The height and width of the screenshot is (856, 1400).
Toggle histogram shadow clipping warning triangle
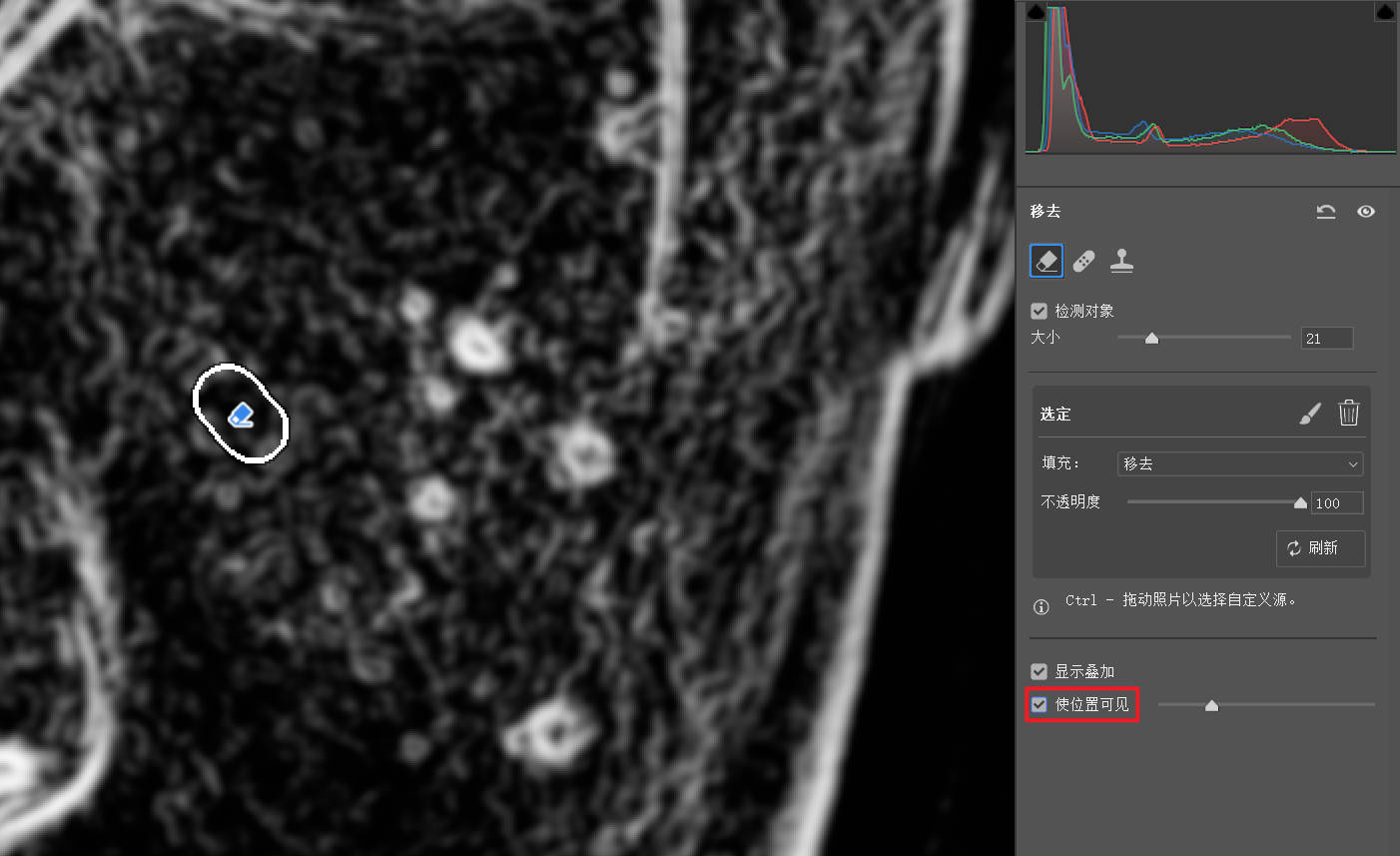point(1037,11)
